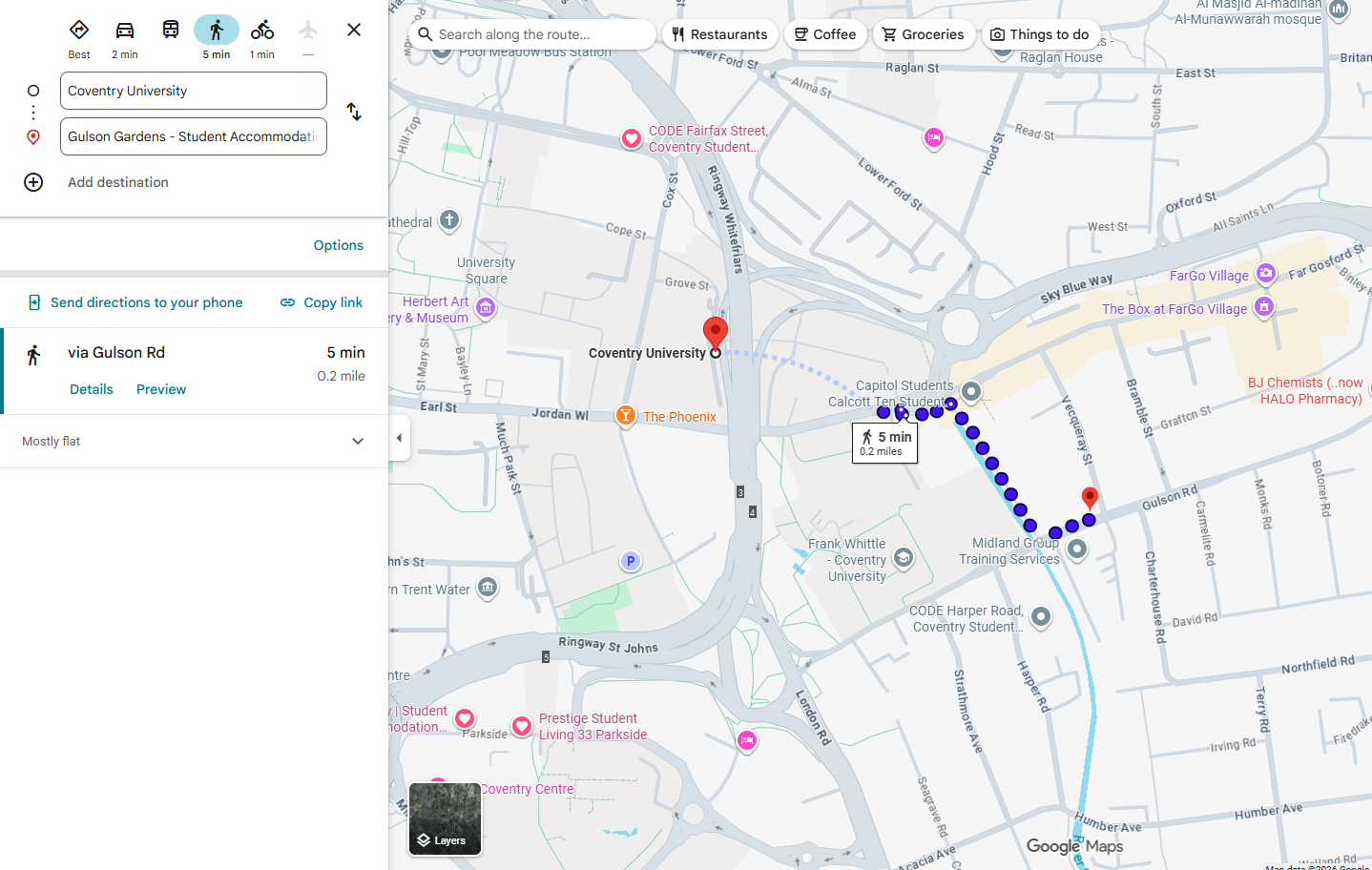Edit the Gulson Gardens destination field
Viewport: 1372px width, 870px height.
194,136
